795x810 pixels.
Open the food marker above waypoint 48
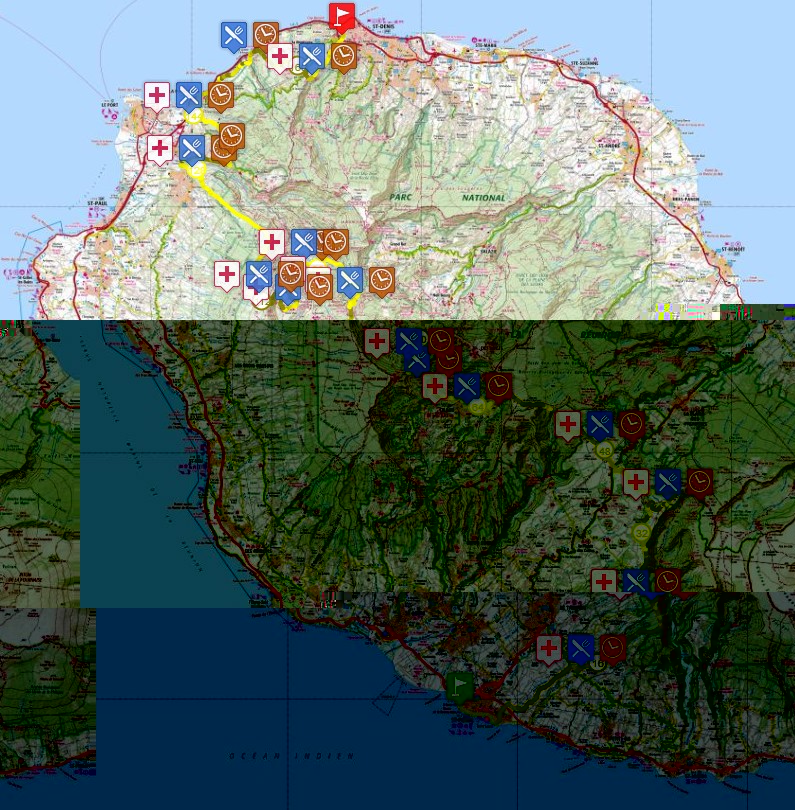(x=600, y=426)
